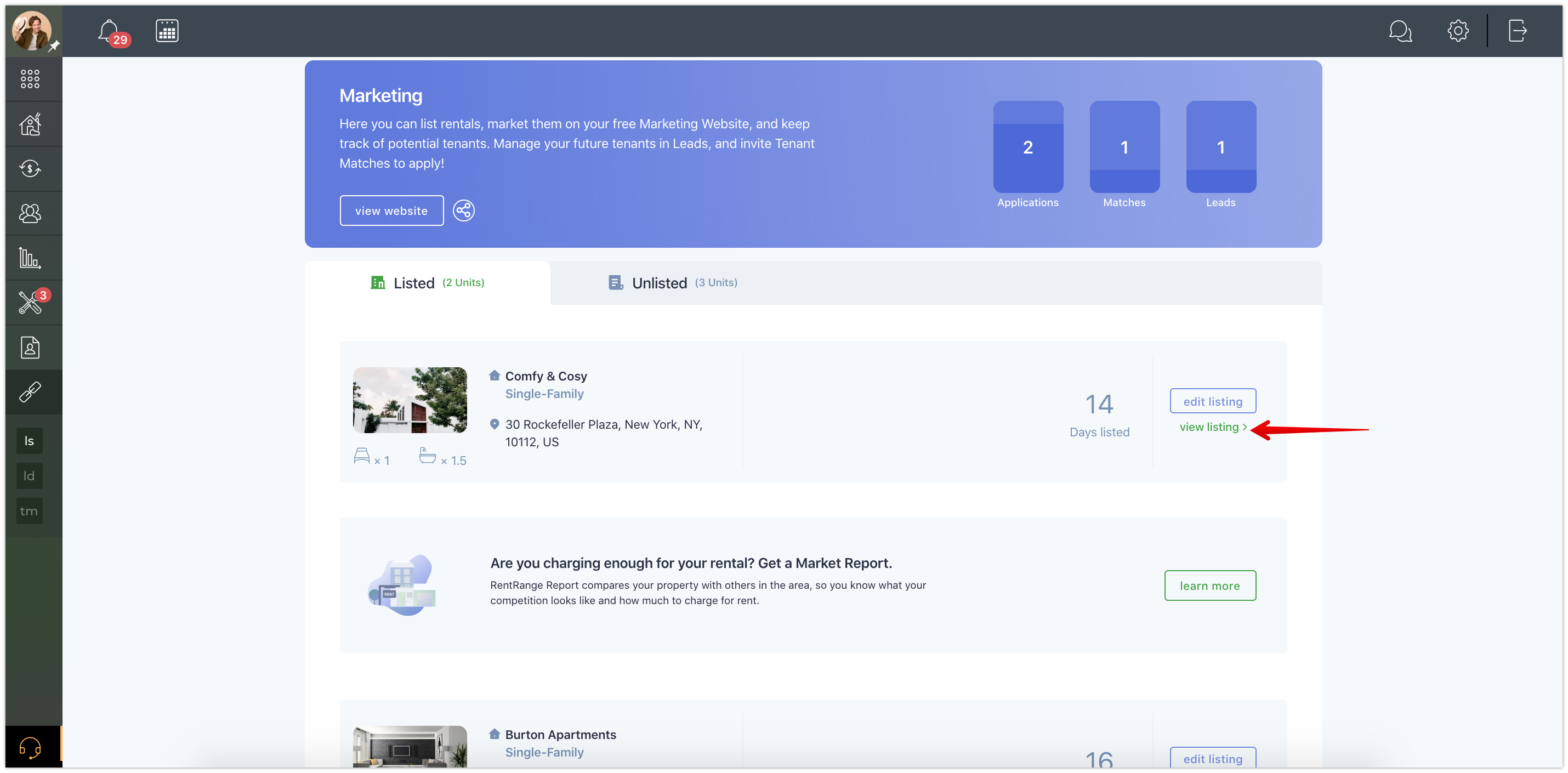Click edit listing for Burton Apartments
The width and height of the screenshot is (1568, 773).
click(1213, 758)
